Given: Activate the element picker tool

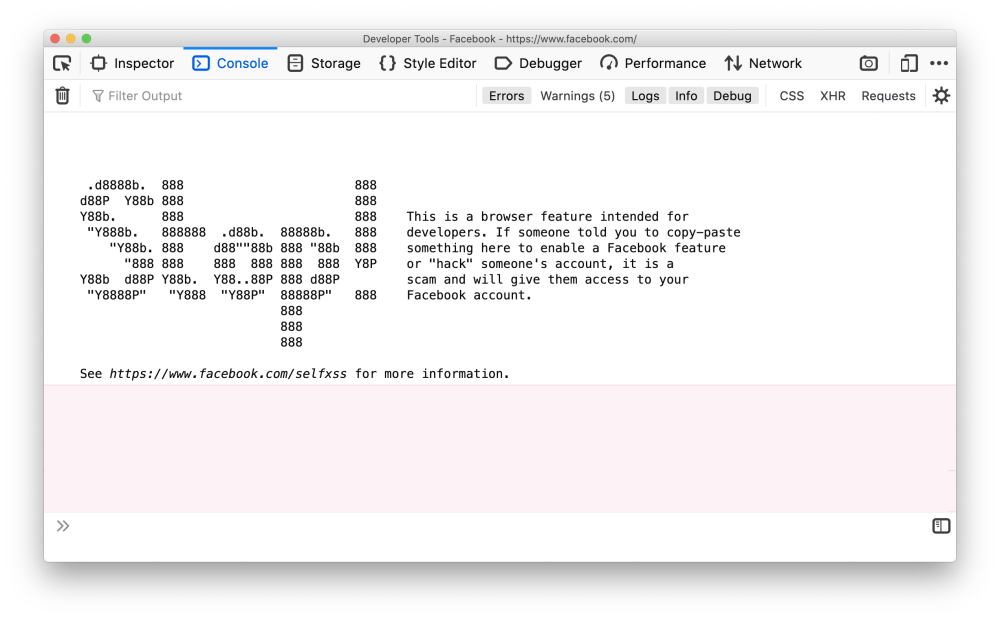Looking at the screenshot, I should click(x=62, y=63).
